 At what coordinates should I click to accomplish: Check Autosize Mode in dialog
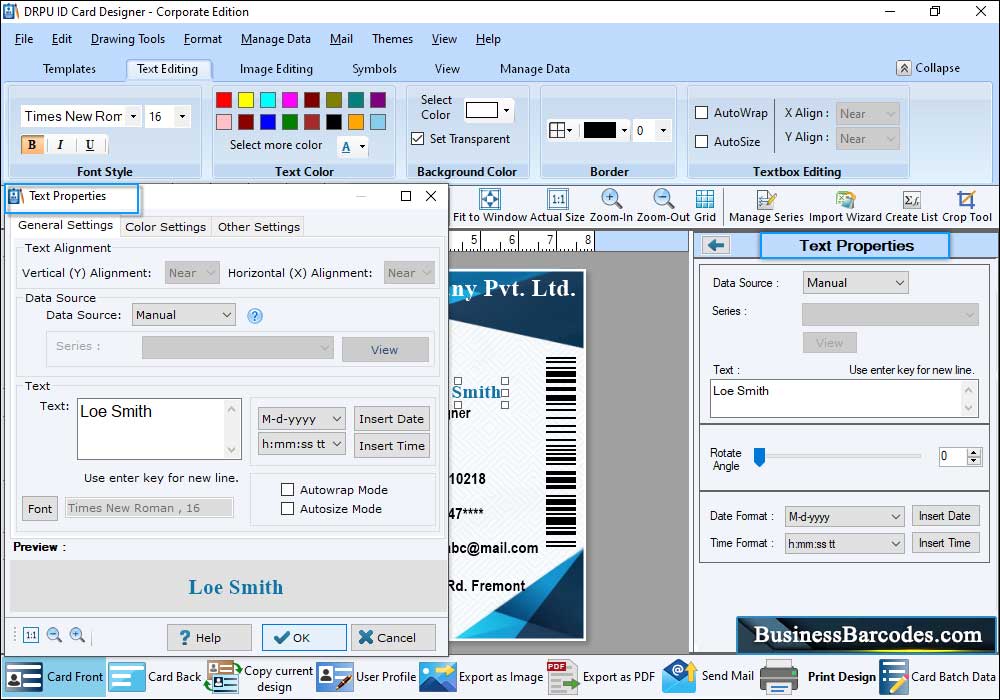pyautogui.click(x=288, y=509)
